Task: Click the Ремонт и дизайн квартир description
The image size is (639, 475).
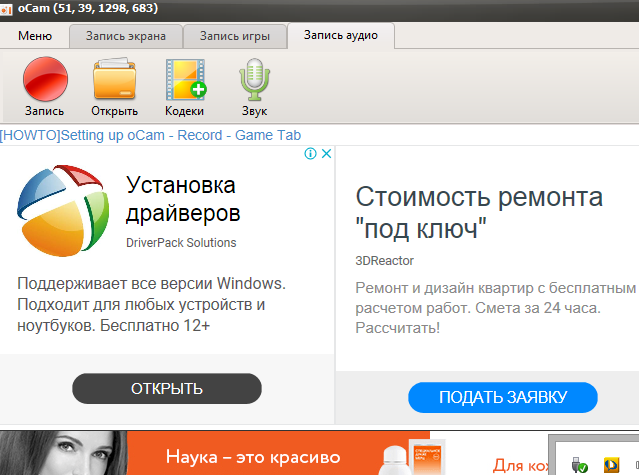Action: click(495, 308)
